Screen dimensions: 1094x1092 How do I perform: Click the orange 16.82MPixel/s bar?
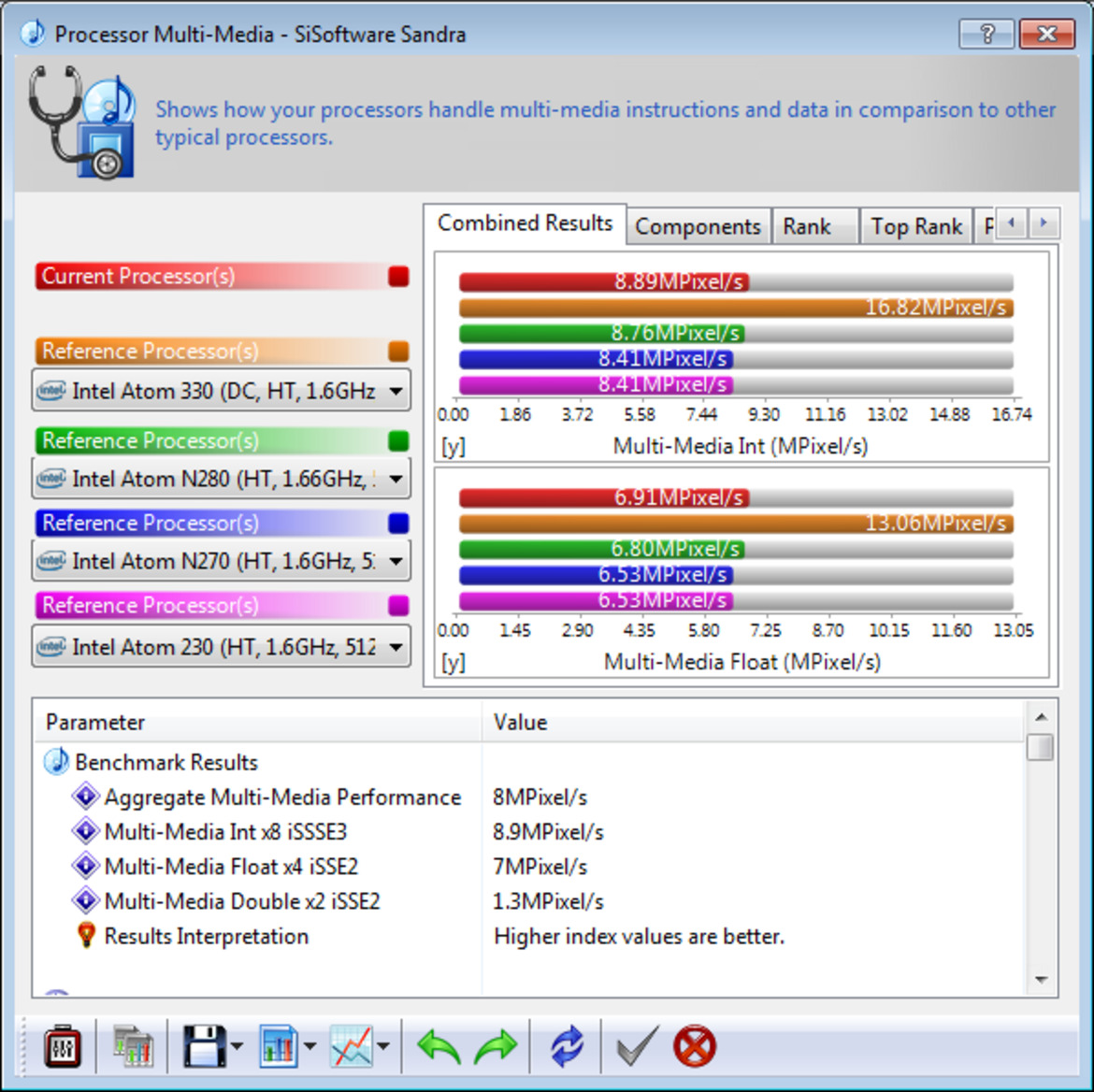click(736, 308)
